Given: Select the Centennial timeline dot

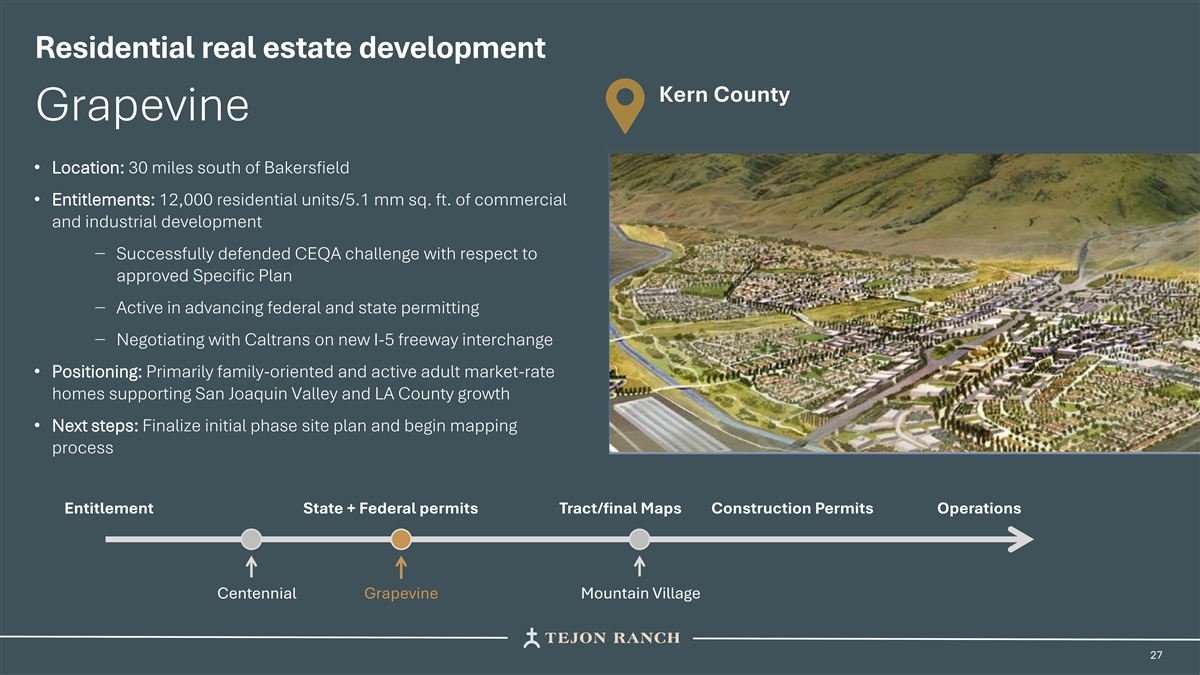Looking at the screenshot, I should click(252, 539).
